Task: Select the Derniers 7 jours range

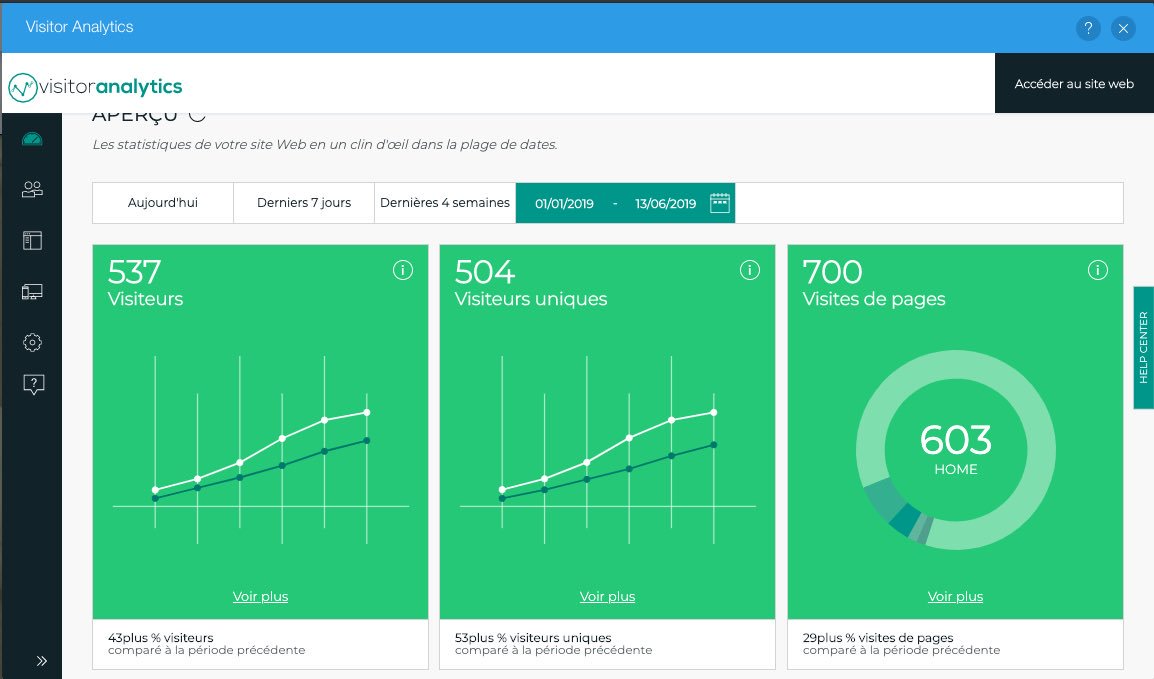Action: point(304,203)
